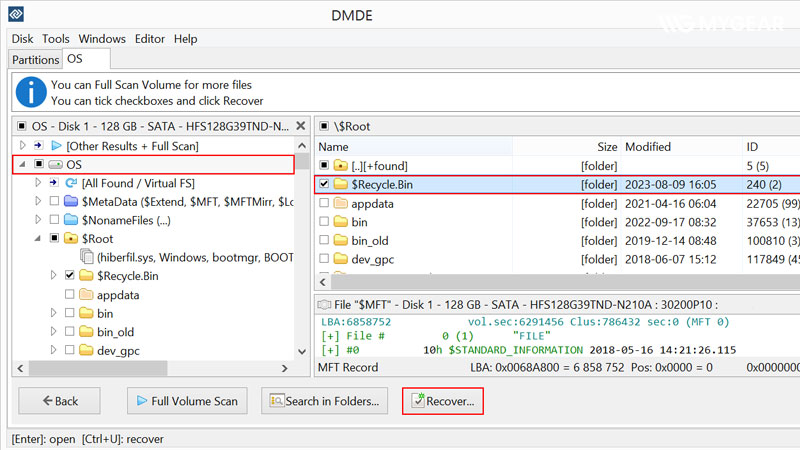Click dev_gpc folder icon in file list

tap(341, 259)
